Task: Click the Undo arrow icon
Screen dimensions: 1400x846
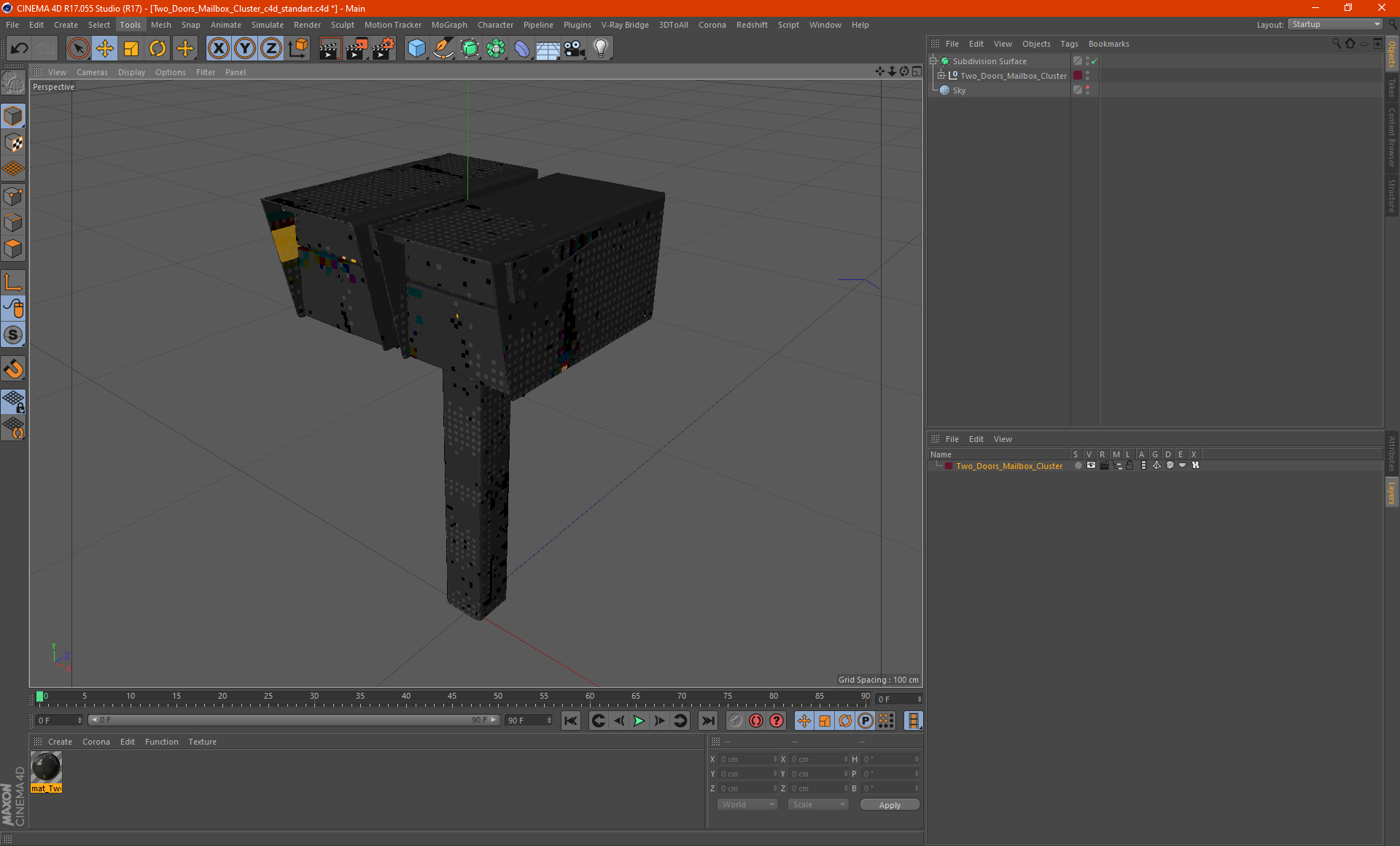Action: 19,49
